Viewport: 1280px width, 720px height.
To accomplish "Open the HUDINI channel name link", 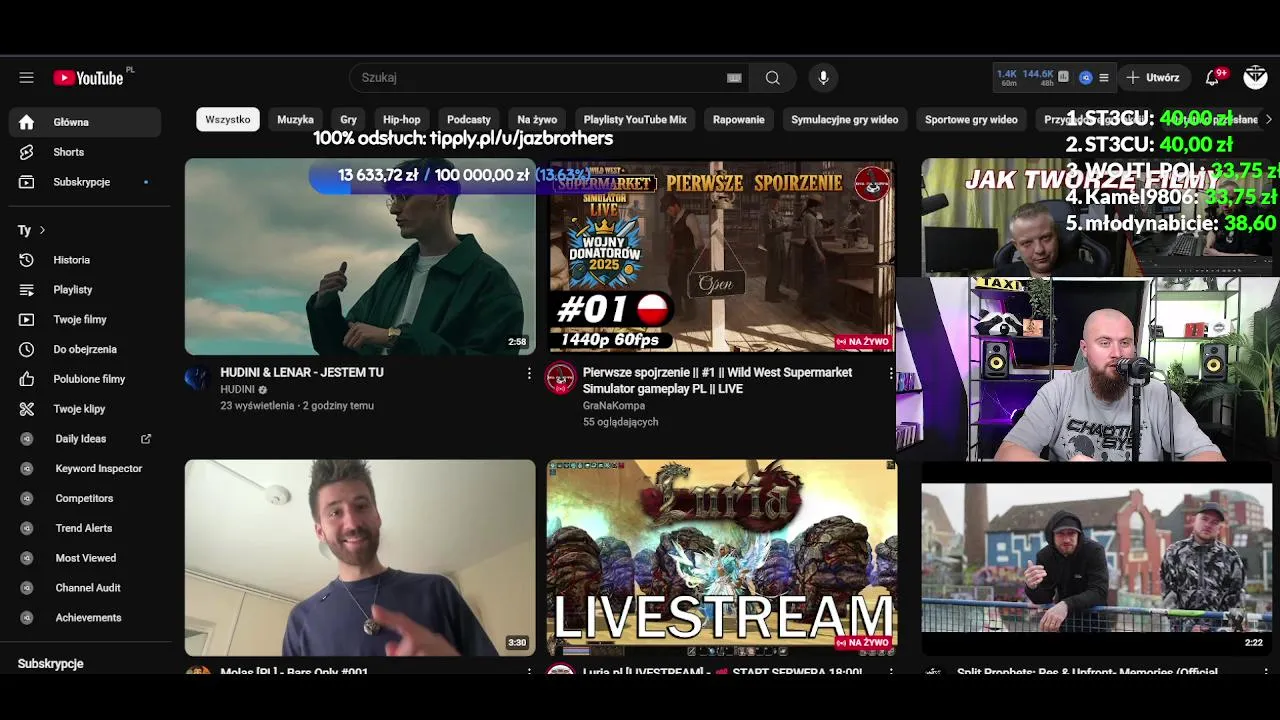I will click(x=238, y=390).
